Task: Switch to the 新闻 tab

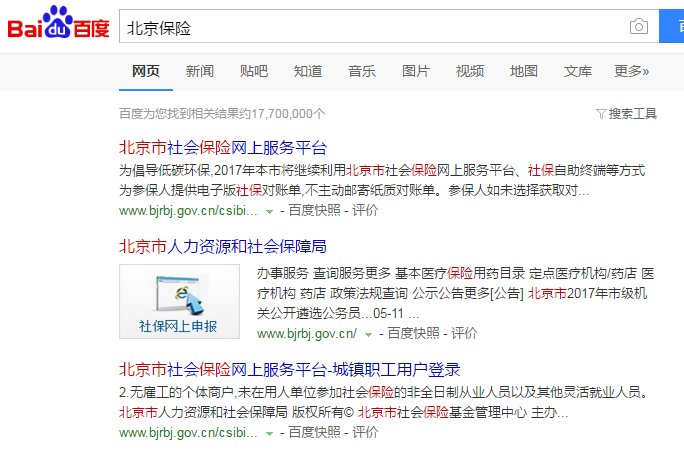Action: click(200, 71)
